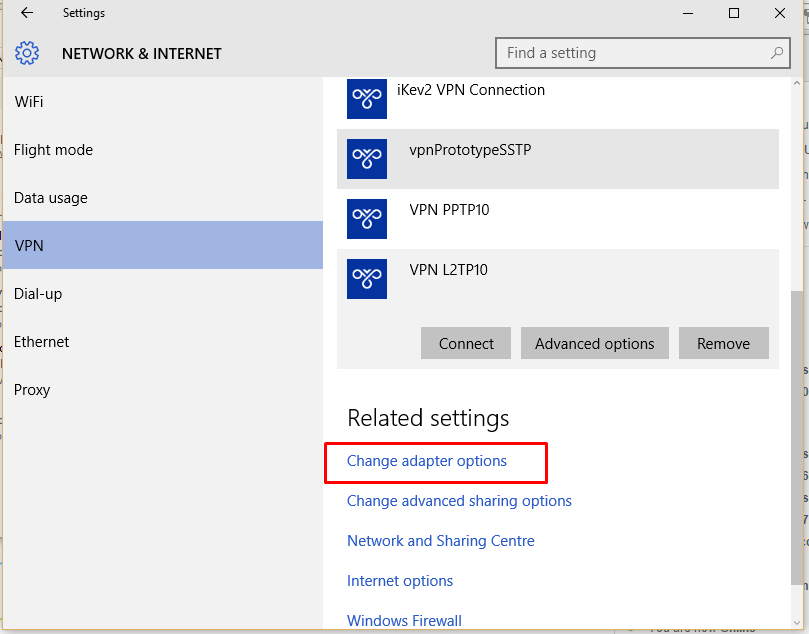Close the Settings window

tap(780, 13)
